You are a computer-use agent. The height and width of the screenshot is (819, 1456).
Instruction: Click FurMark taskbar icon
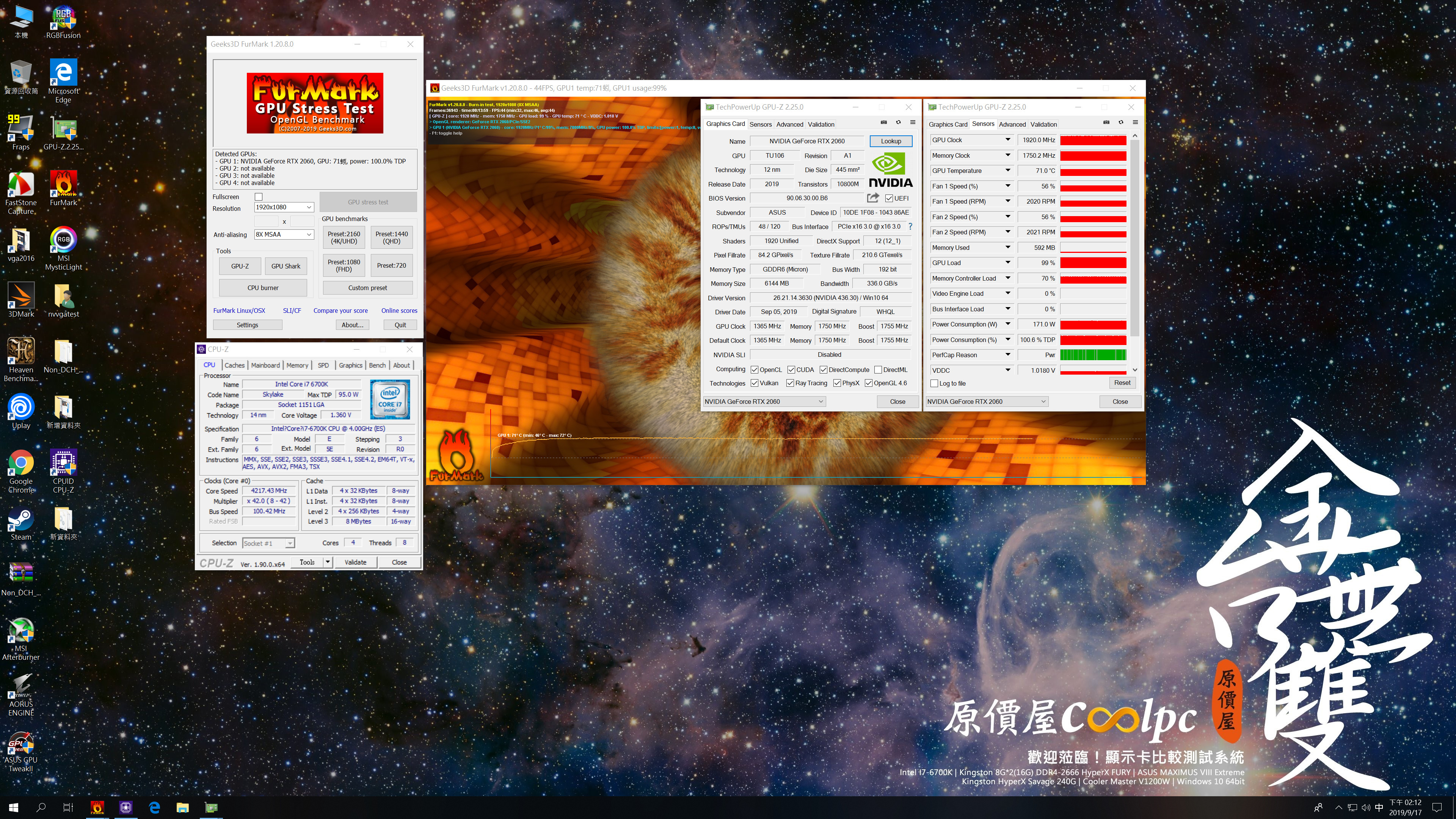(97, 808)
